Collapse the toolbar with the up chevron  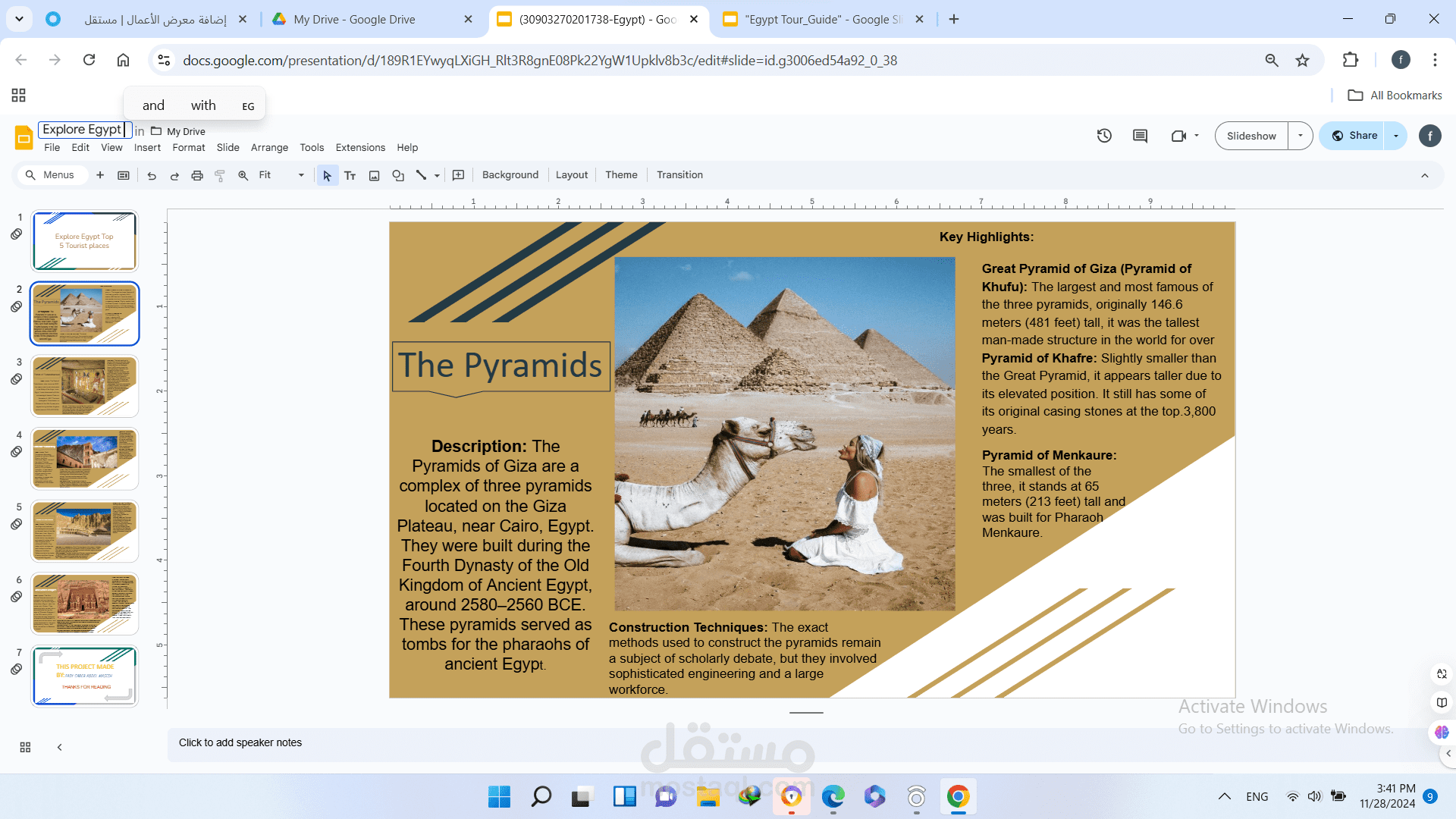tap(1425, 175)
